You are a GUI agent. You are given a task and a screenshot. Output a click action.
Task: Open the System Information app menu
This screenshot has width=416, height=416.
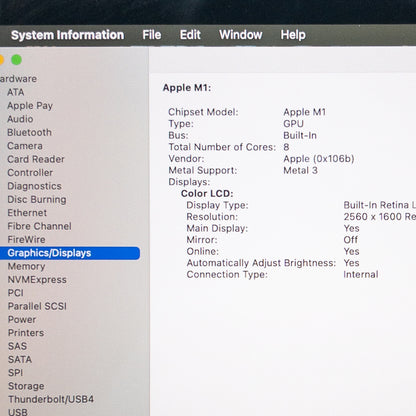(x=67, y=35)
